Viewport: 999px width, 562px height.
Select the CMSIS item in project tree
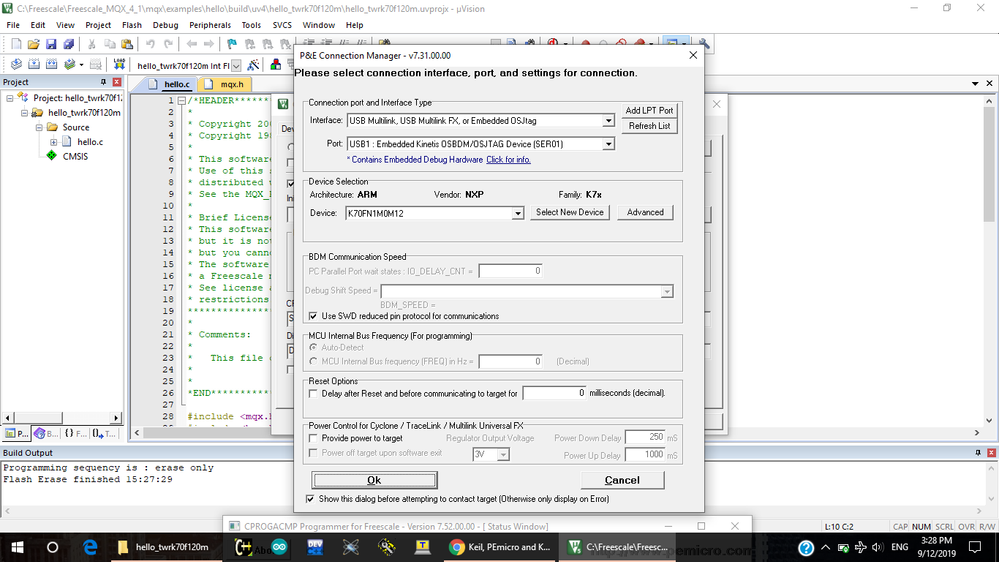pyautogui.click(x=75, y=156)
